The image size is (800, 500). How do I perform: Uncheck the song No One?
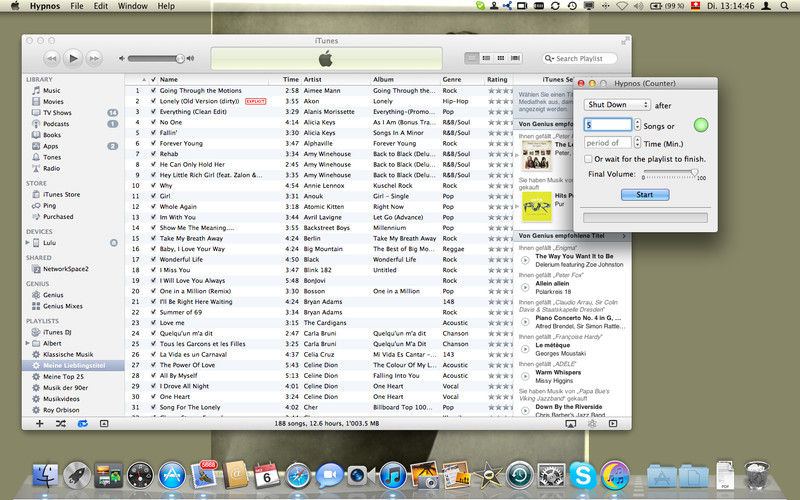tap(153, 122)
